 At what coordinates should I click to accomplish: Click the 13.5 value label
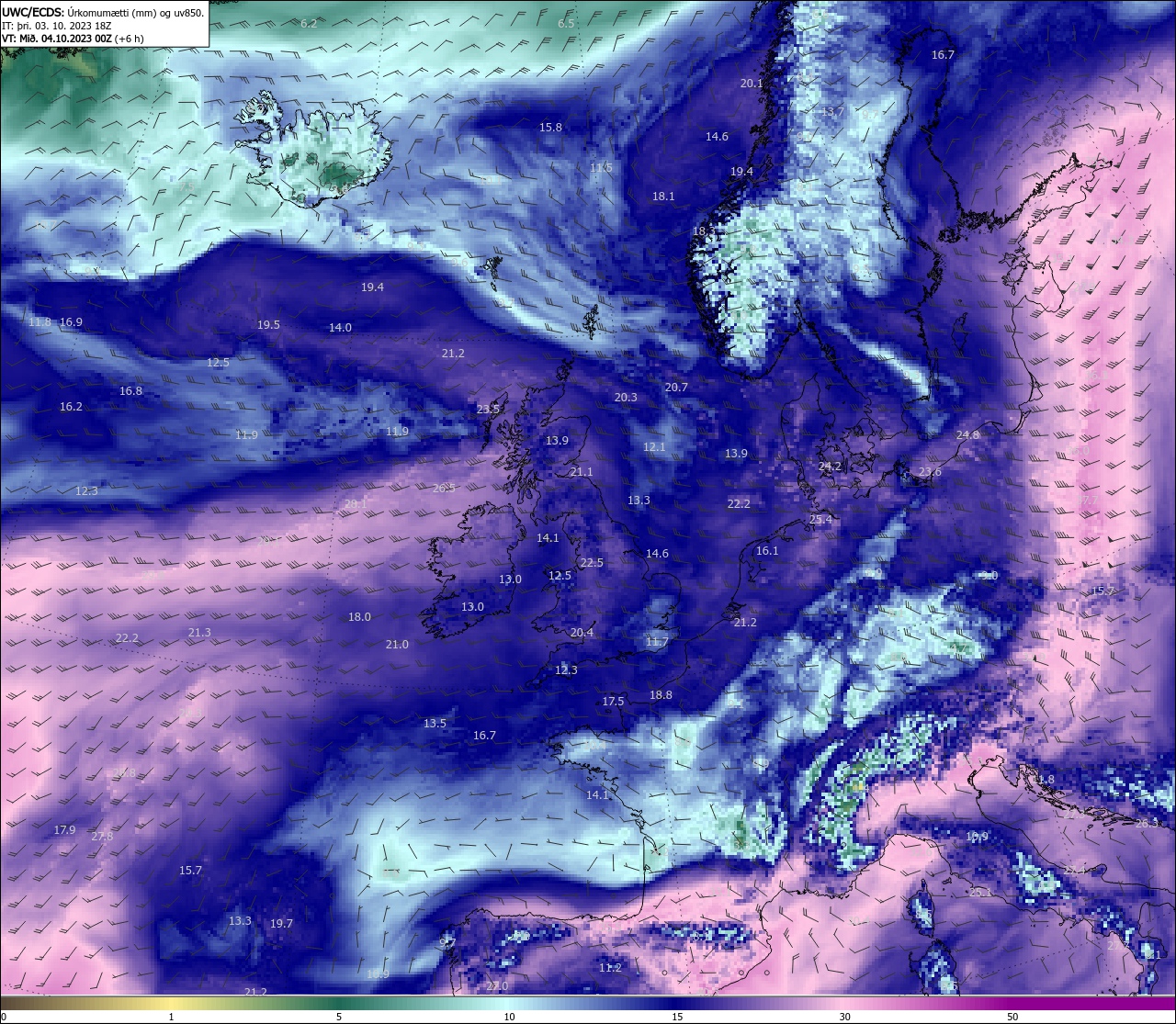(x=435, y=724)
